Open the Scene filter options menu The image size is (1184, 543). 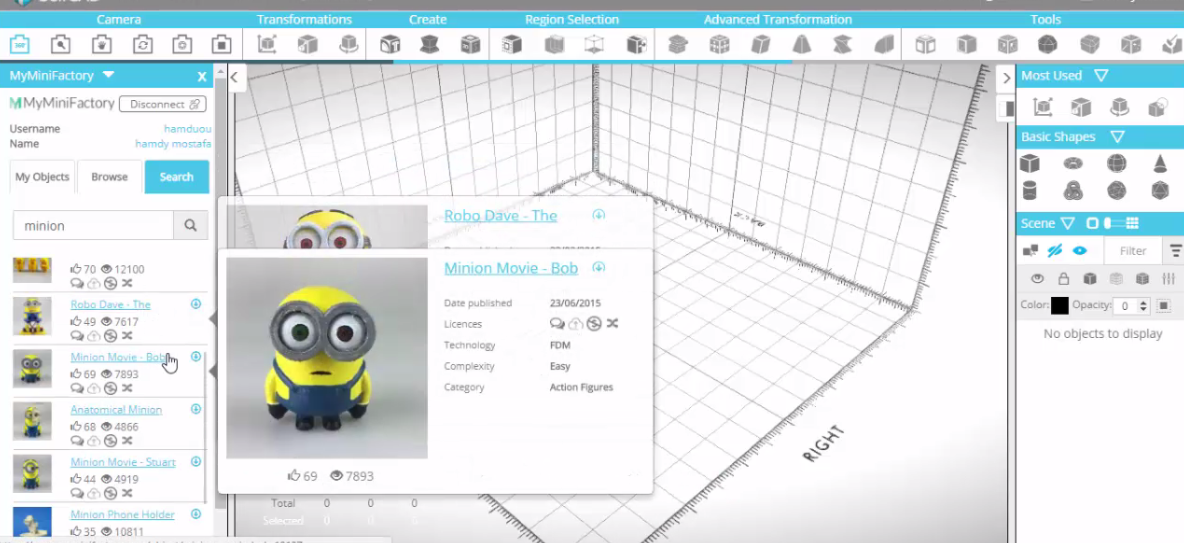point(1176,251)
